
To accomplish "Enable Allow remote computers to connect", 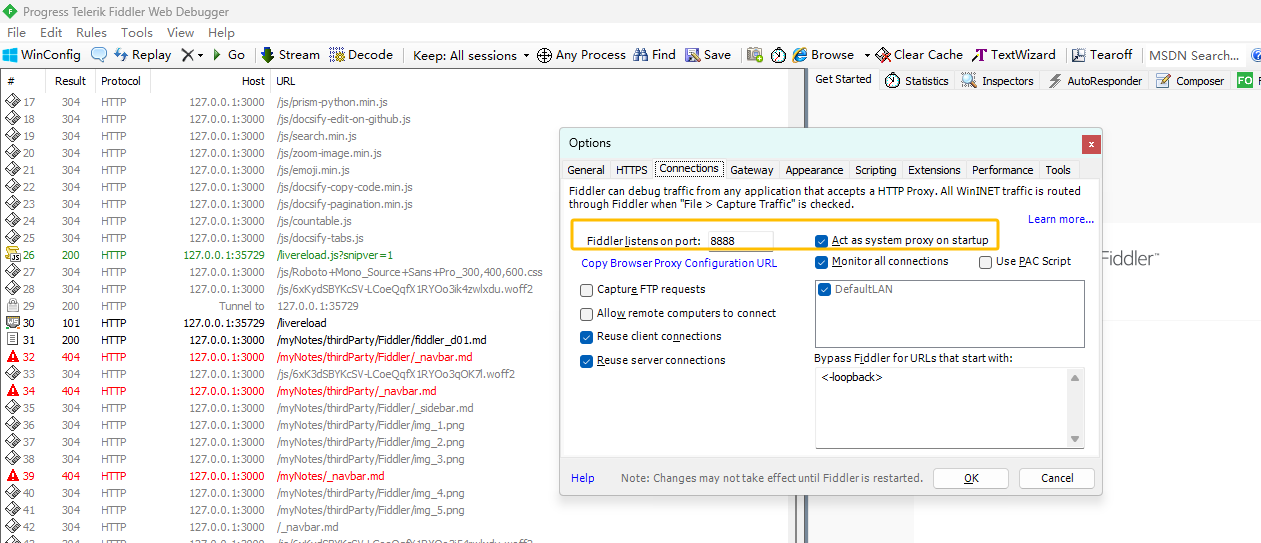I will pos(587,314).
